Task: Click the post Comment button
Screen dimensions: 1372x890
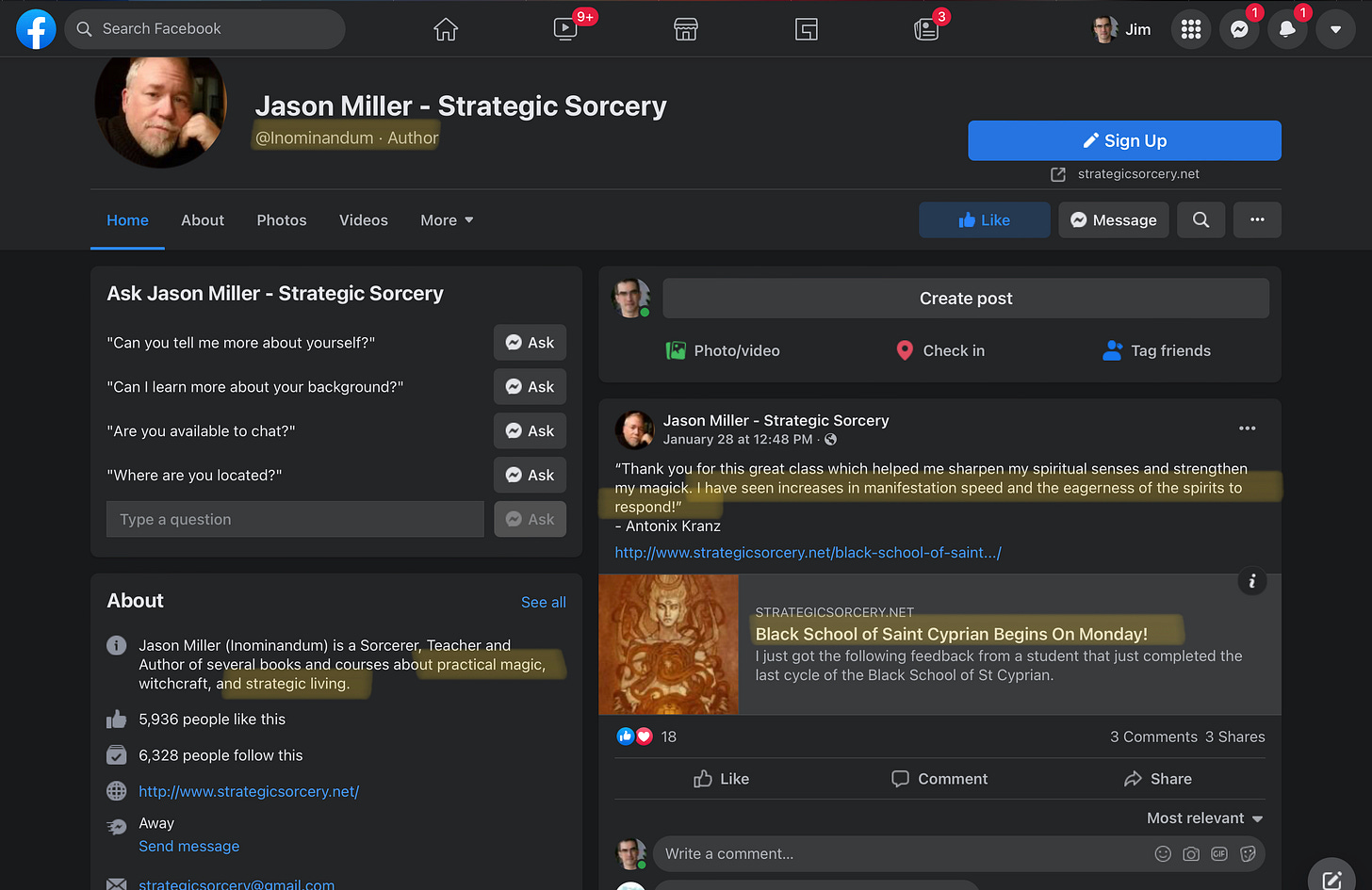Action: tap(939, 779)
